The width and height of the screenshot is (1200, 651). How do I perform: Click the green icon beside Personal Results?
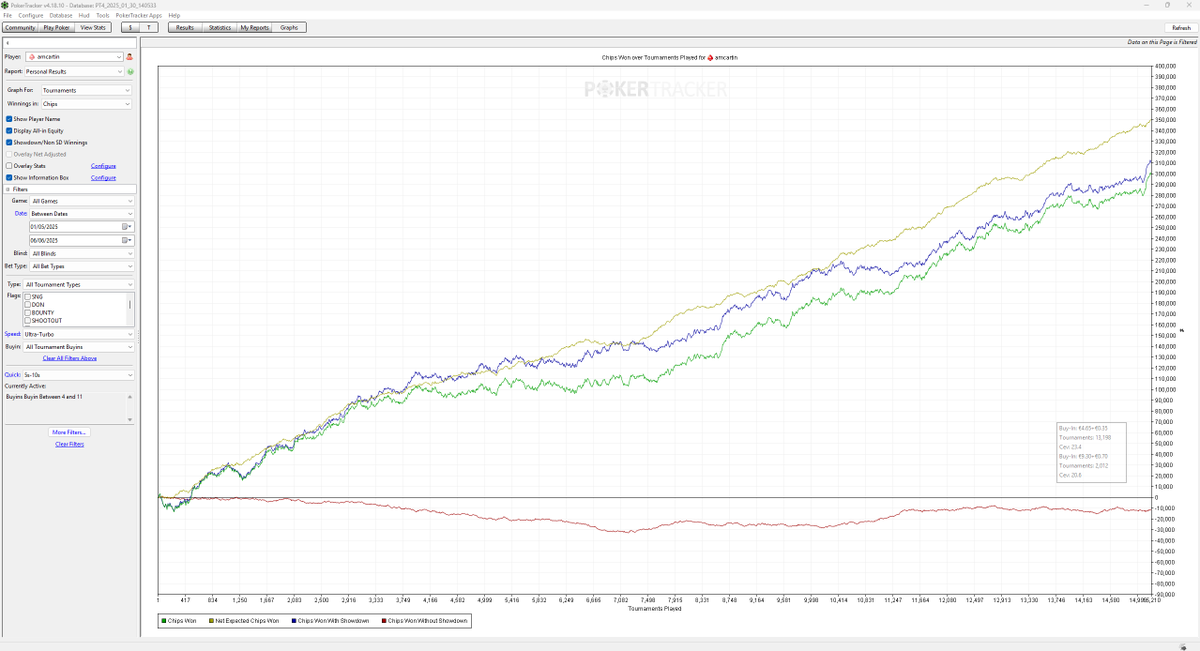[x=130, y=72]
